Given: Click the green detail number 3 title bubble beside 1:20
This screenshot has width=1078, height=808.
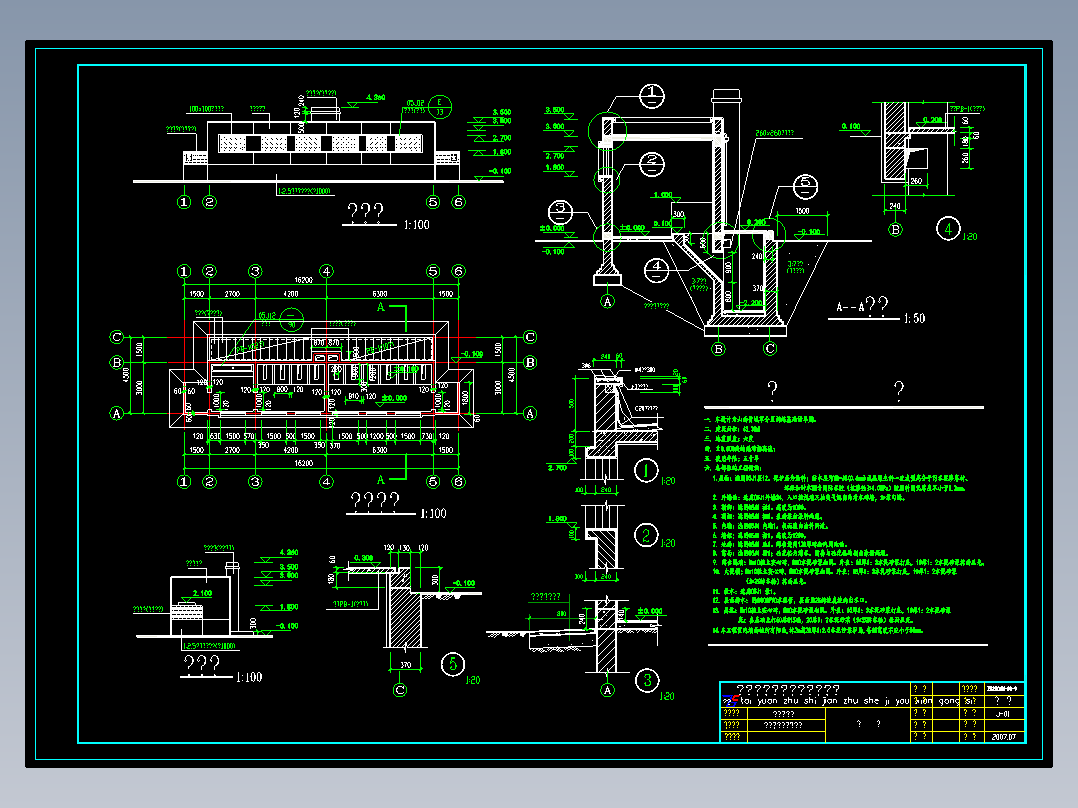Looking at the screenshot, I should pyautogui.click(x=647, y=681).
